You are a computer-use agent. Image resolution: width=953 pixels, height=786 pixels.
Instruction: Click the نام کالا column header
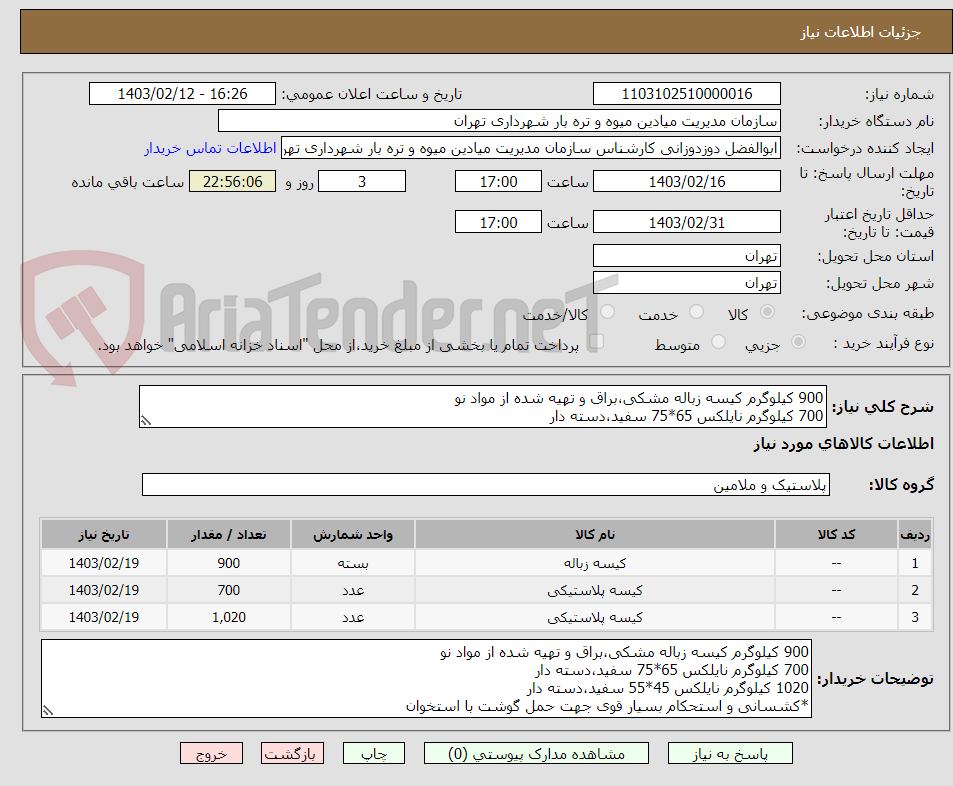coord(595,534)
